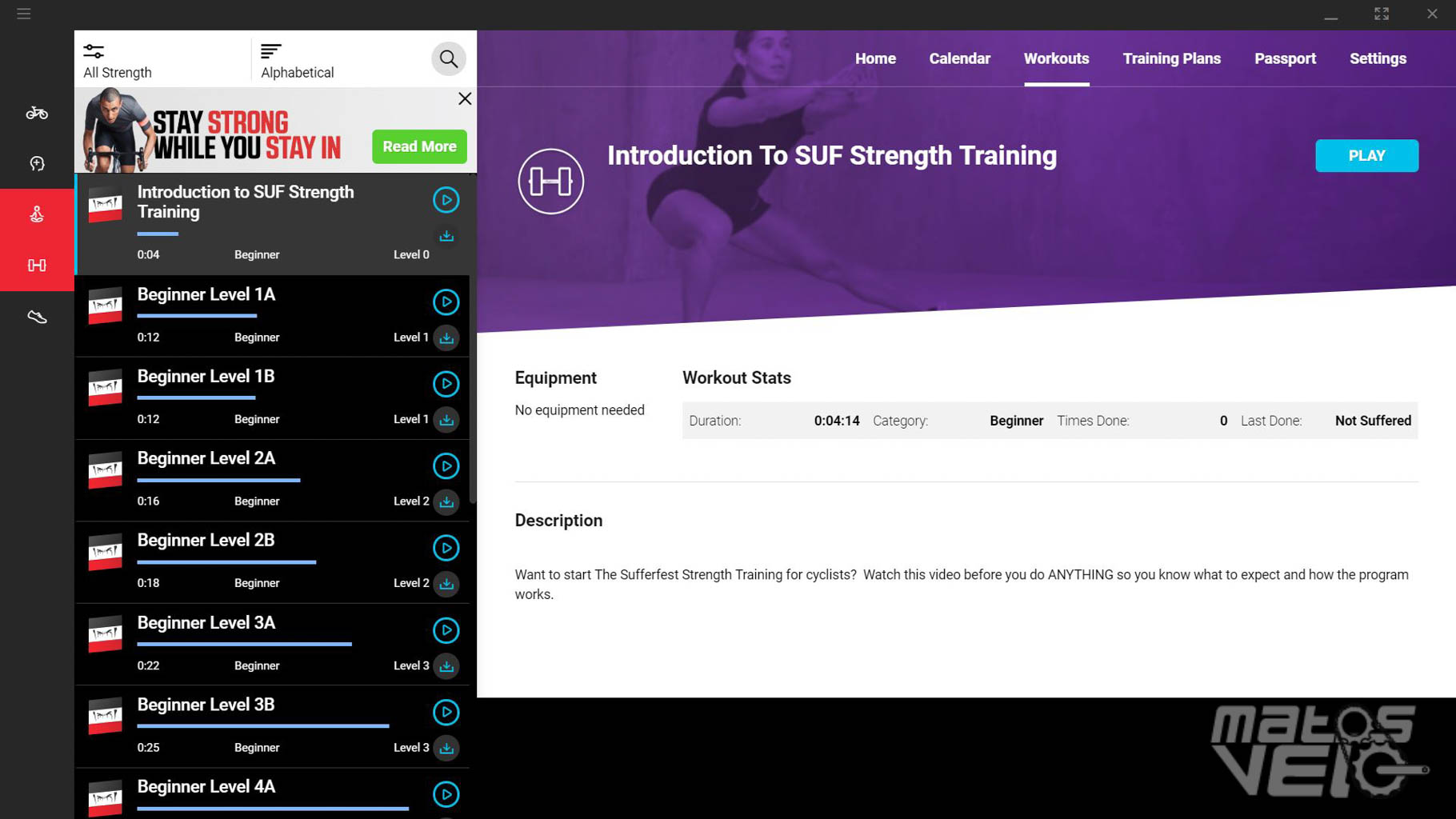
Task: Click the large dumbbell workout icon
Action: coord(550,182)
